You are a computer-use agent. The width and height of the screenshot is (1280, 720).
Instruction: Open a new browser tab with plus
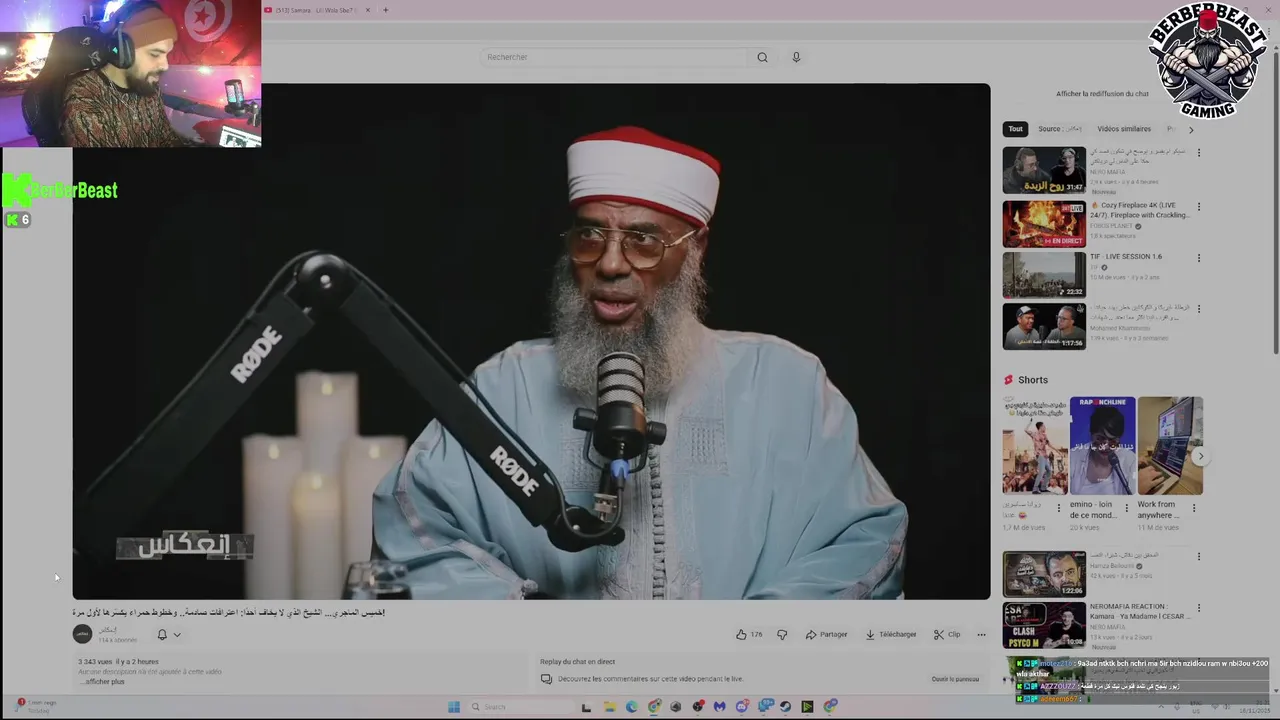tap(385, 10)
